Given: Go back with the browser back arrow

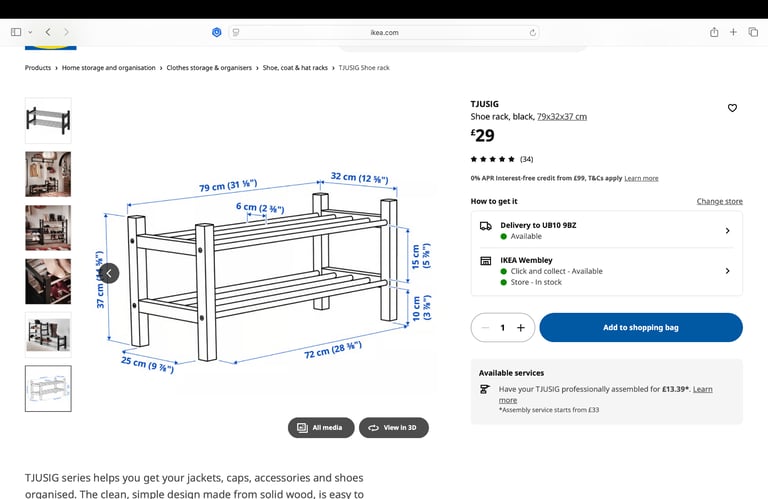Looking at the screenshot, I should pyautogui.click(x=48, y=32).
